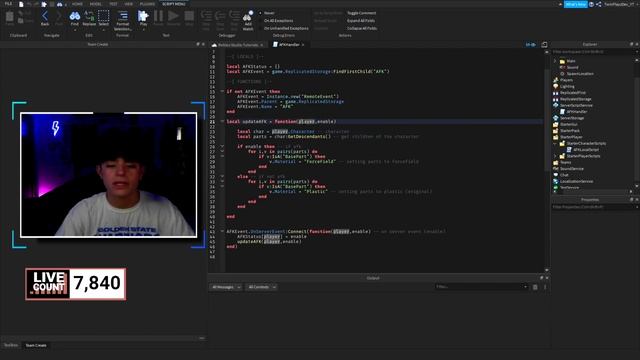The height and width of the screenshot is (360, 640).
Task: Expand StarterPlayerScripts in Explorer
Action: click(555, 156)
